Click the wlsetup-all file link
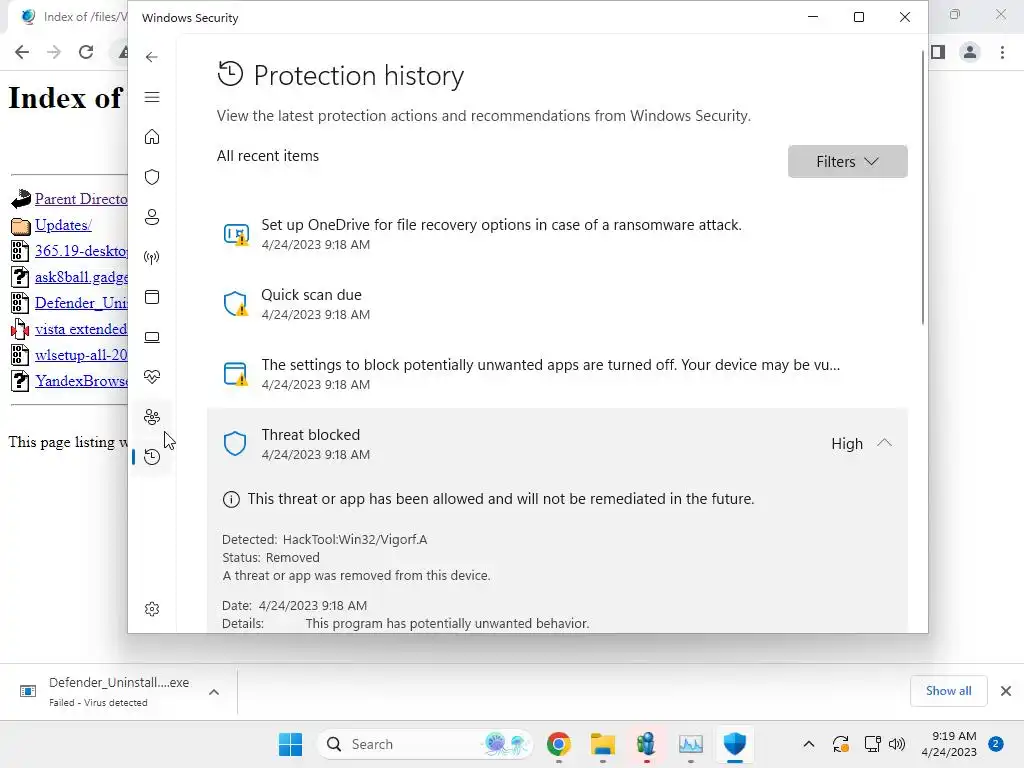The width and height of the screenshot is (1024, 768). click(81, 355)
